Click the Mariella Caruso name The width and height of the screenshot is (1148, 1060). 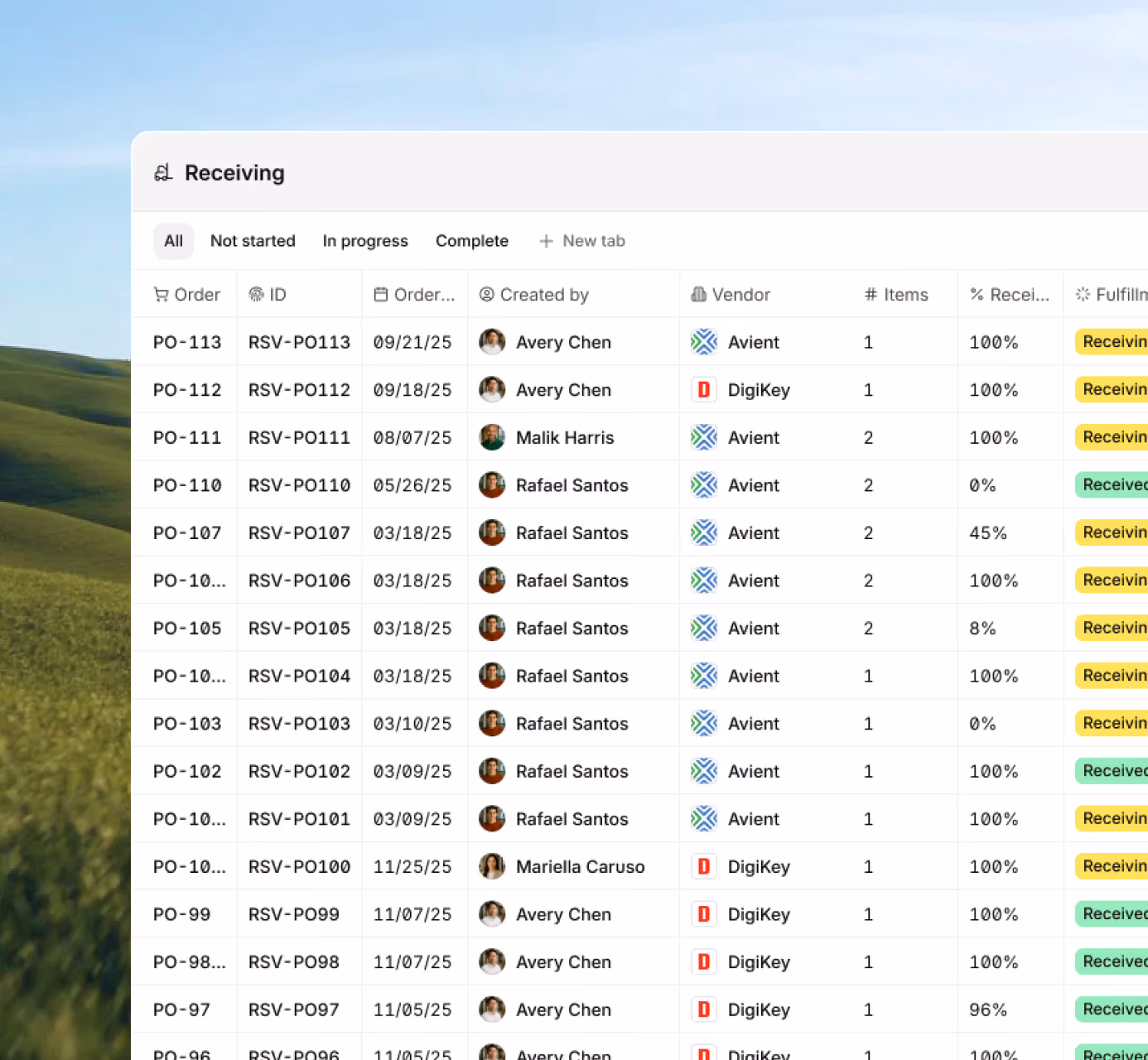click(581, 866)
